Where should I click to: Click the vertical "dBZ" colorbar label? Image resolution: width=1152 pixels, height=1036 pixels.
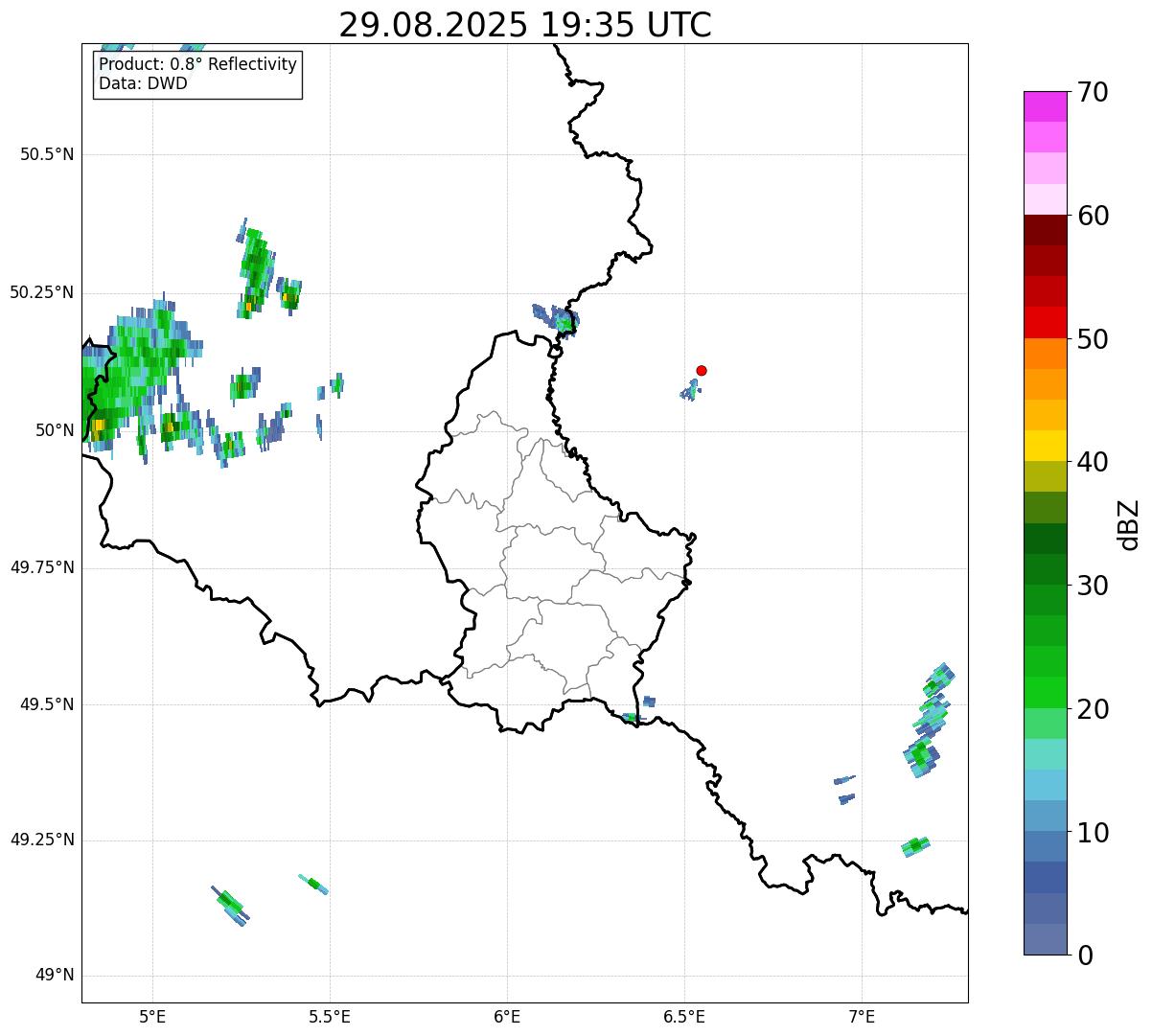1129,523
